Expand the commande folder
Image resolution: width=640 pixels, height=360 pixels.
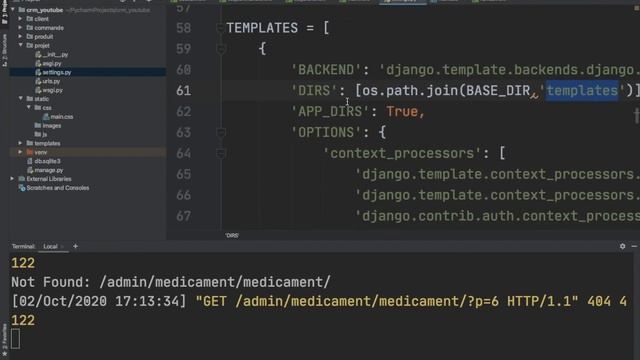coord(20,28)
